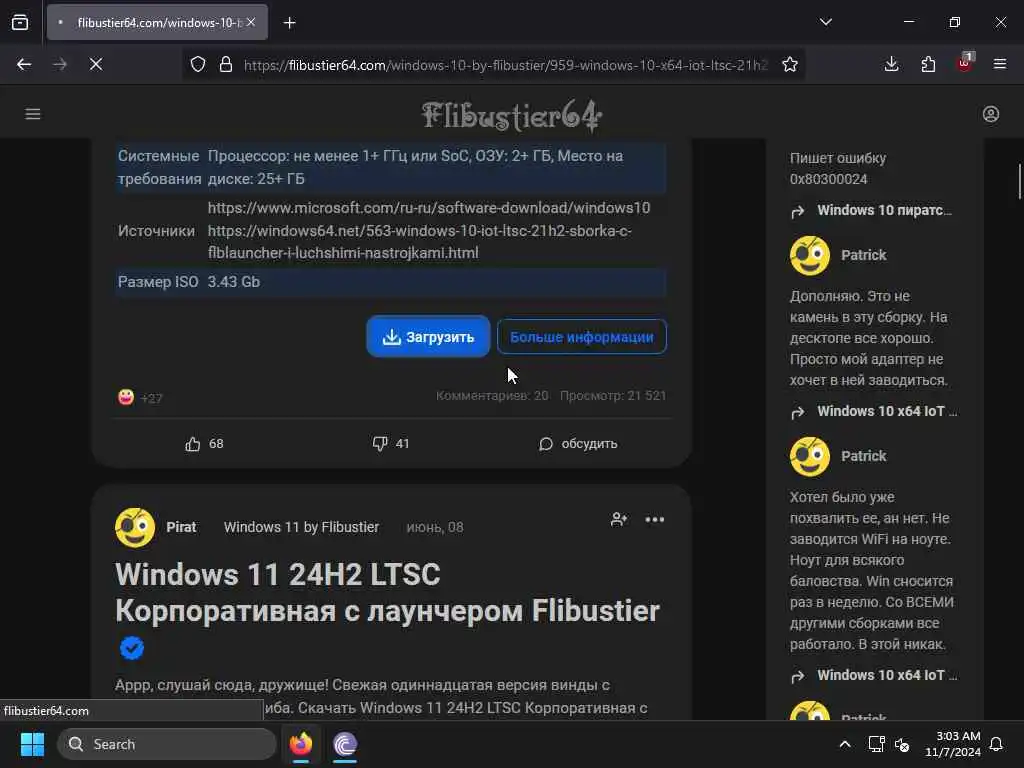This screenshot has height=768, width=1024.
Task: Click Комментариев: 20 comment count
Action: (492, 396)
